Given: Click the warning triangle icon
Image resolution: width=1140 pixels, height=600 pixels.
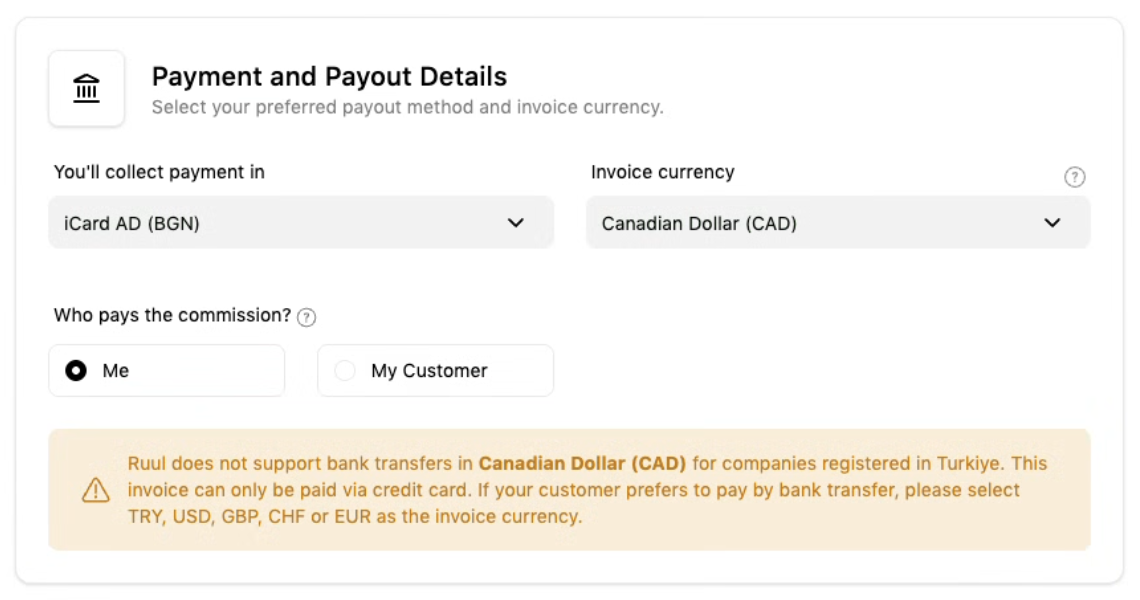Looking at the screenshot, I should tap(95, 490).
